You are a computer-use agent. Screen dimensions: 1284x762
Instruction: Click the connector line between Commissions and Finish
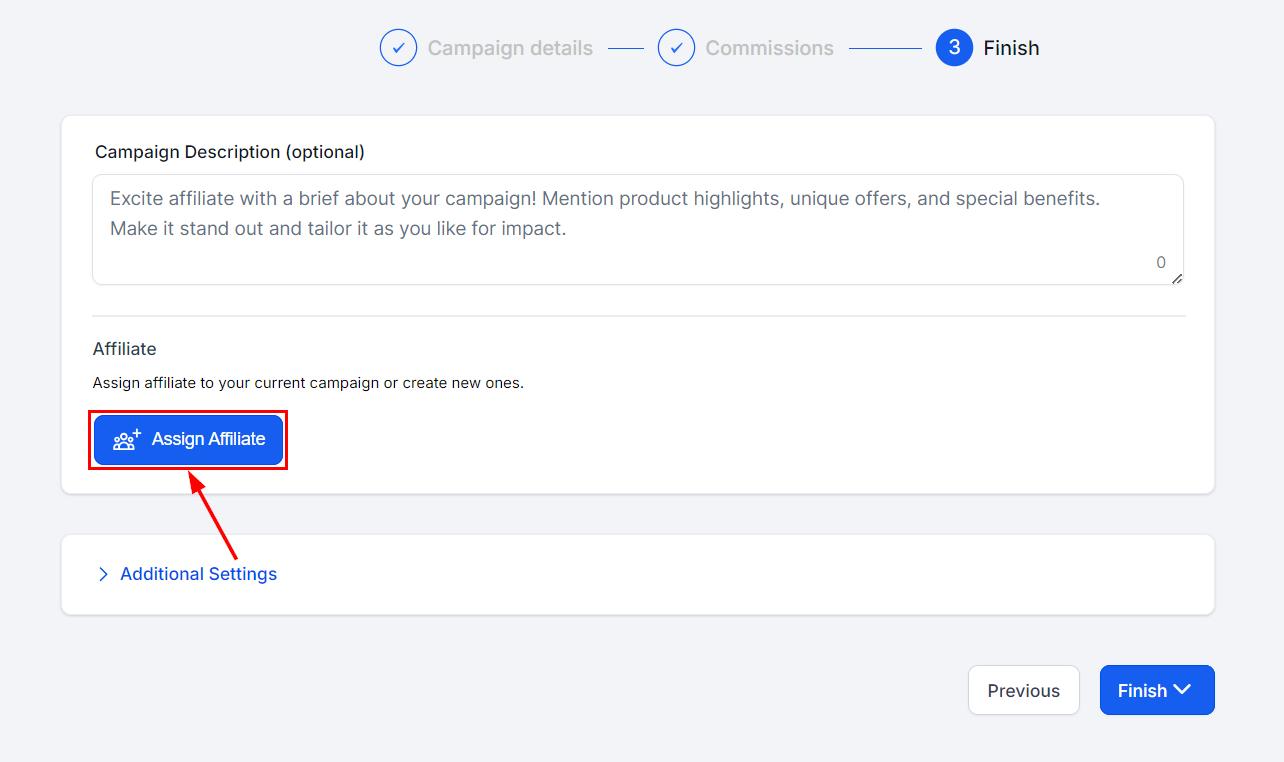coord(885,48)
